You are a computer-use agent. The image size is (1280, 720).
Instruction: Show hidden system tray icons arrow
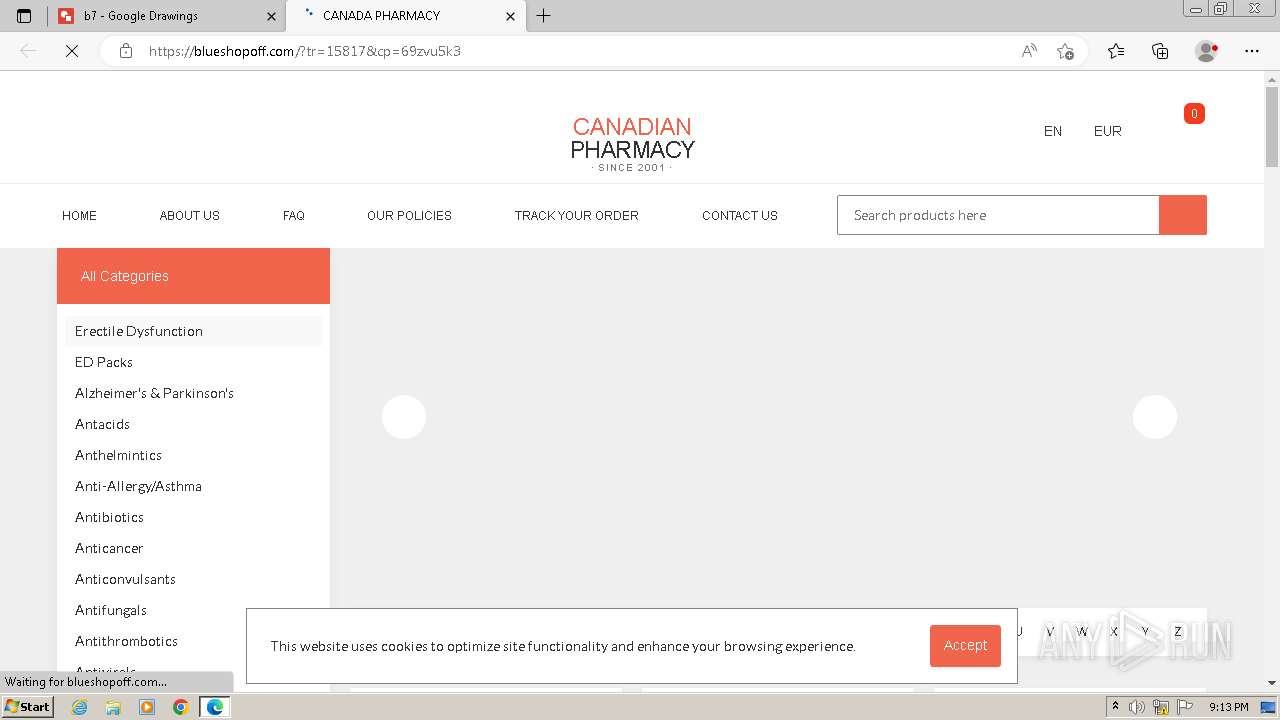(x=1115, y=707)
